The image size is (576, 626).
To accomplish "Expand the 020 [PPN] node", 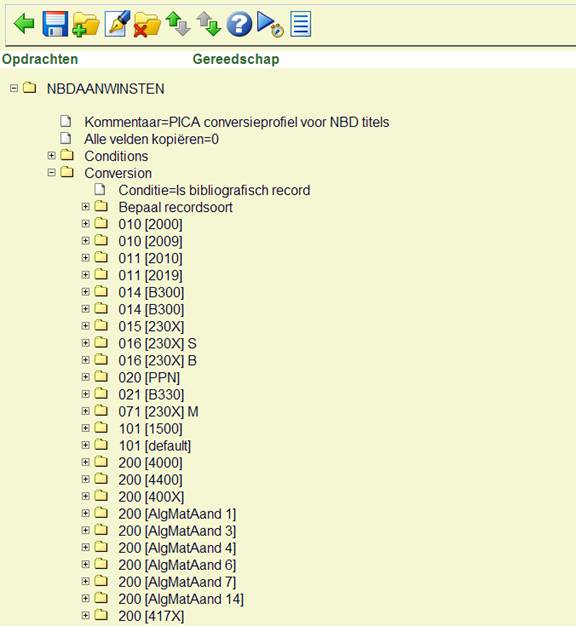I will pos(85,377).
